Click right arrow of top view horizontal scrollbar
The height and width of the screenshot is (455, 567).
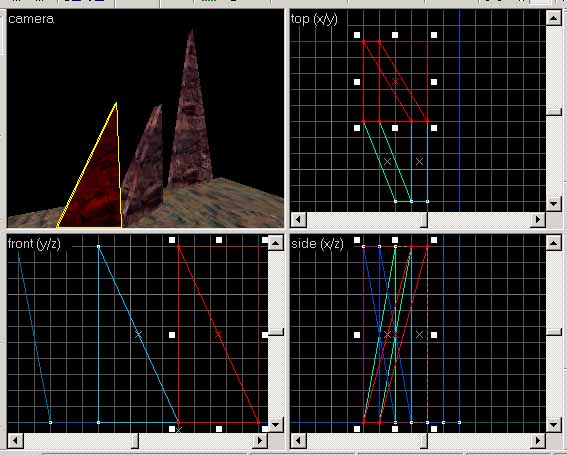click(538, 220)
